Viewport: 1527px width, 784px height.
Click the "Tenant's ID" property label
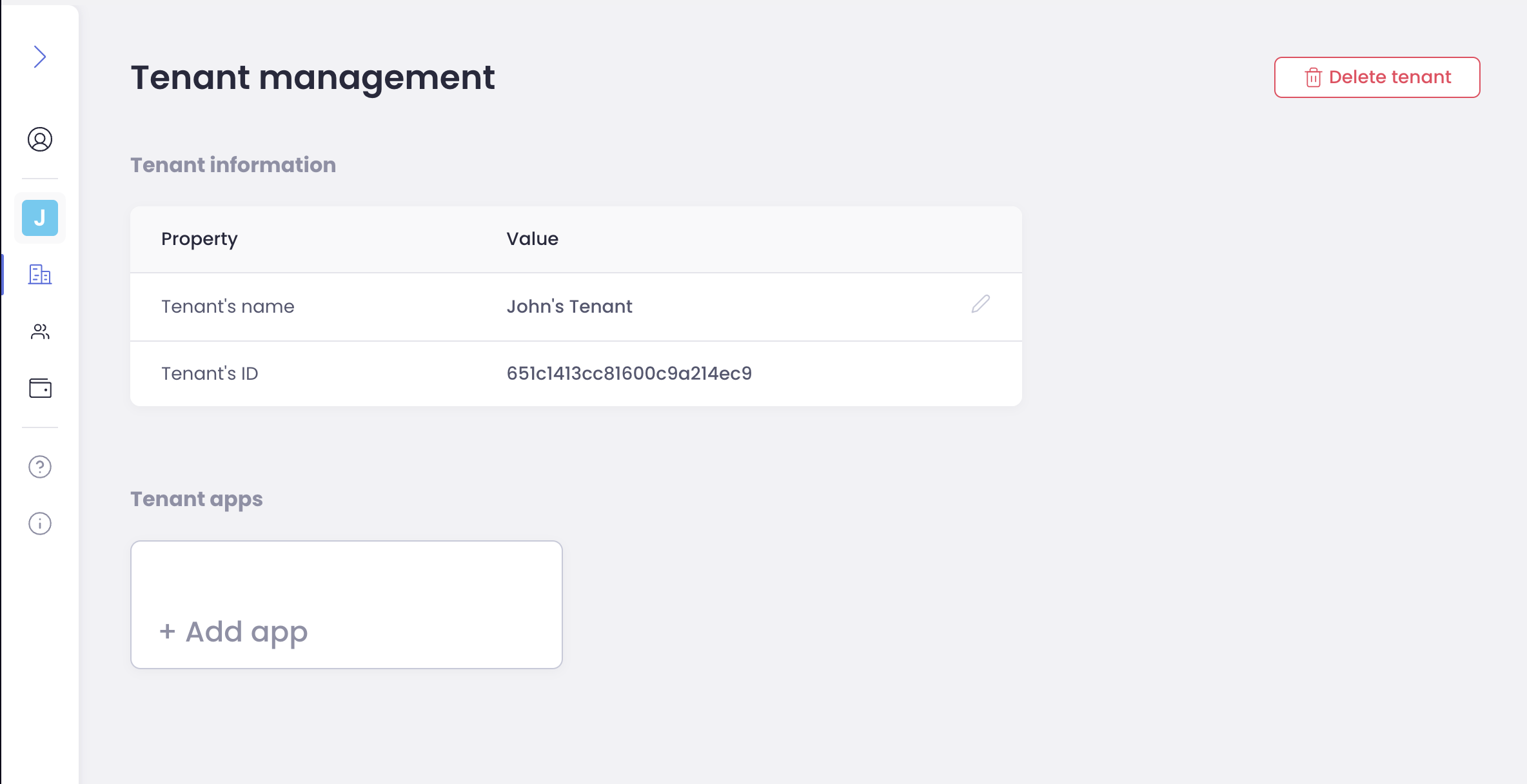[210, 373]
